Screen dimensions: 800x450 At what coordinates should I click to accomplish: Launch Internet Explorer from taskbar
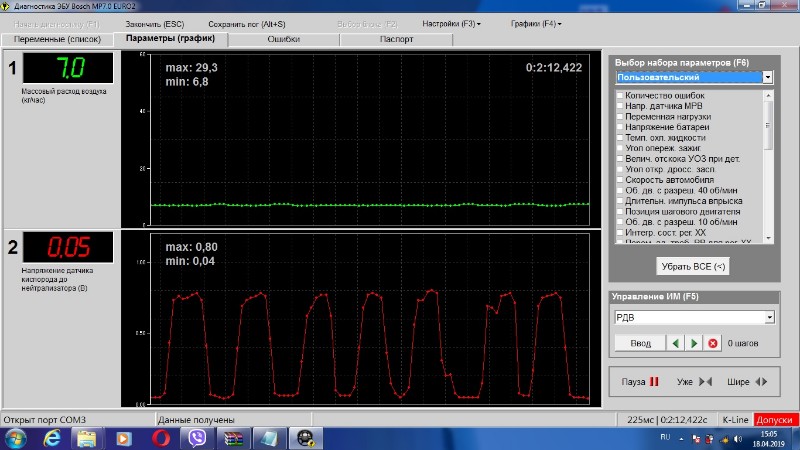click(51, 438)
